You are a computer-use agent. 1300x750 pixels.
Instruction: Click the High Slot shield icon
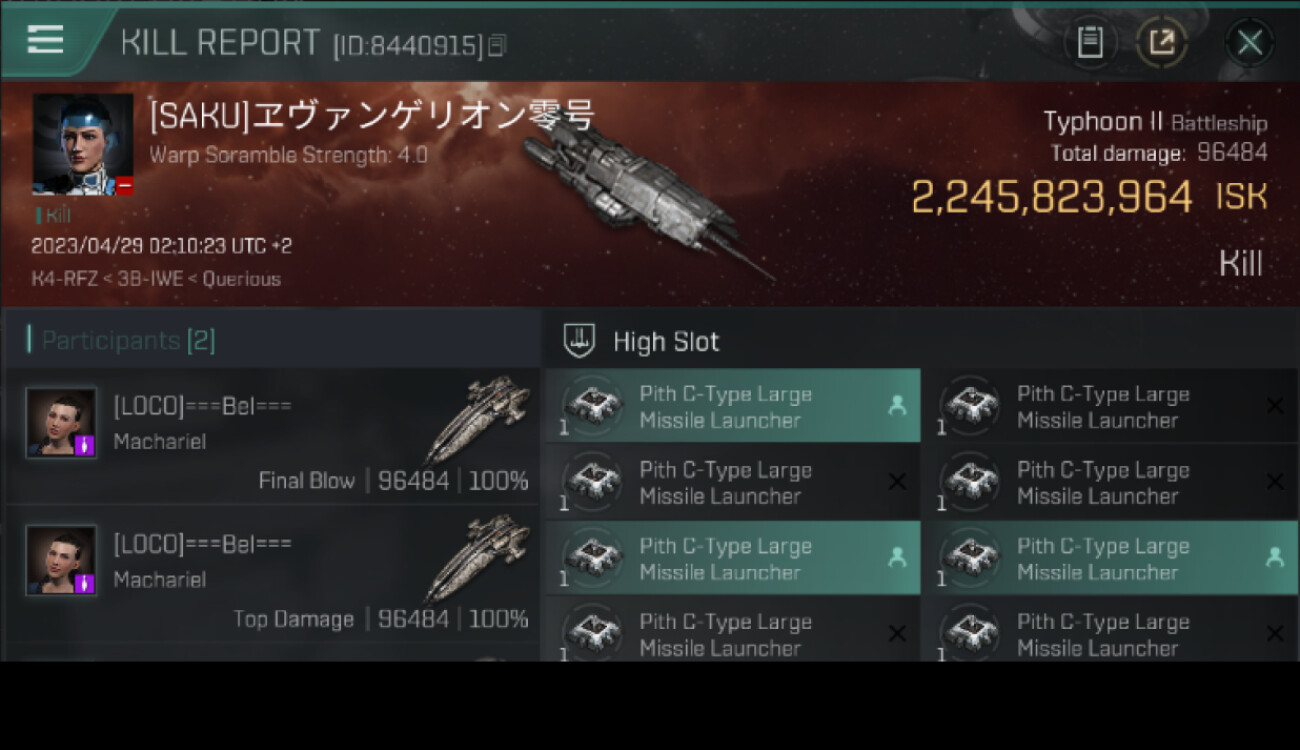coord(579,341)
